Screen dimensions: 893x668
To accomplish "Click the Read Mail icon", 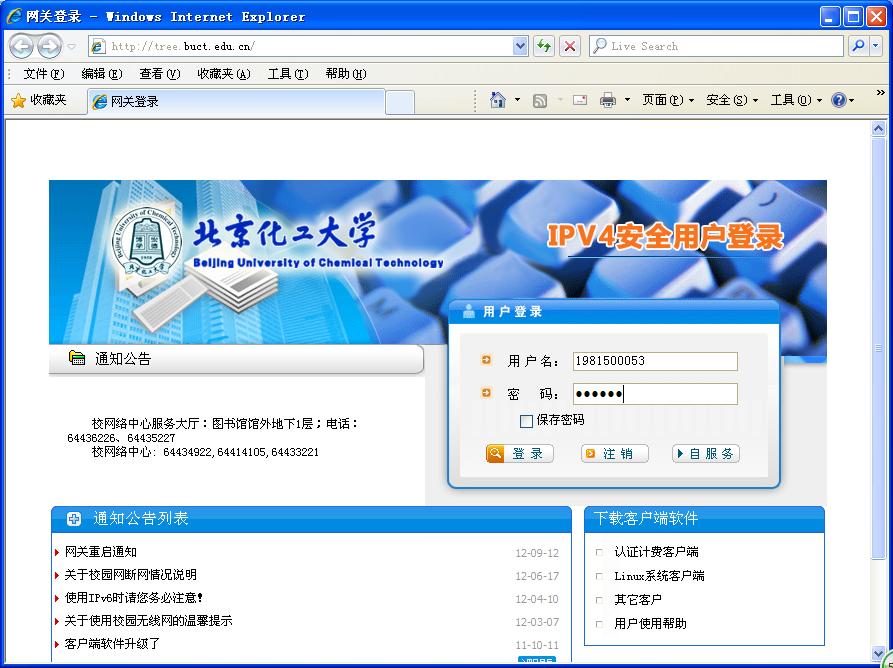I will 580,100.
